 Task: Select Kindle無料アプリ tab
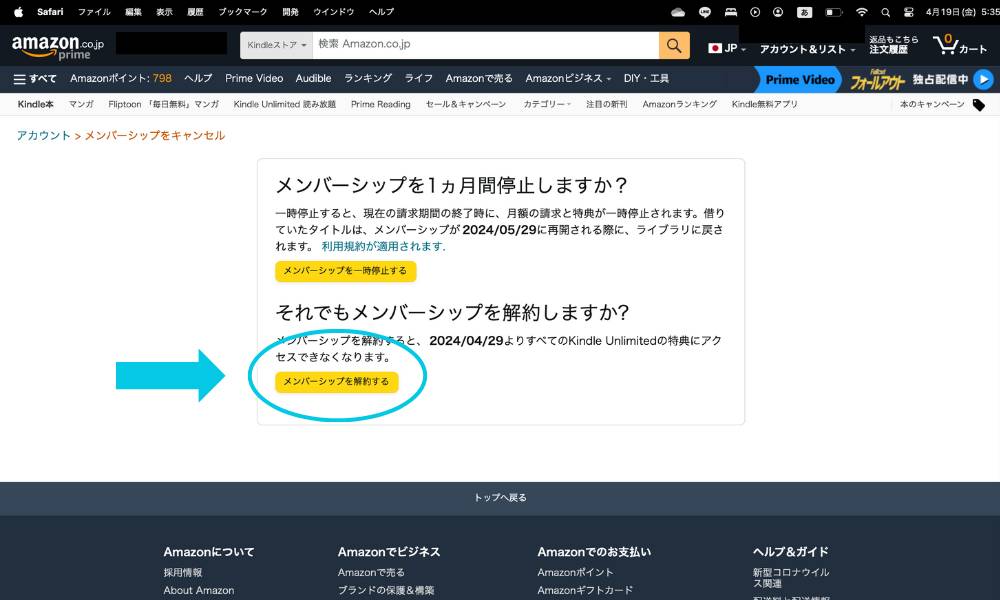tap(765, 104)
